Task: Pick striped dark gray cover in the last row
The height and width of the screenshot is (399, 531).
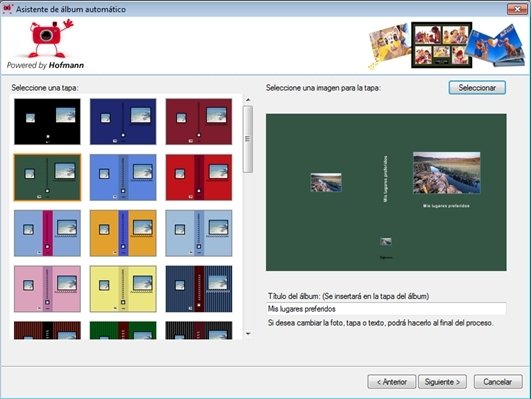Action: [x=199, y=330]
